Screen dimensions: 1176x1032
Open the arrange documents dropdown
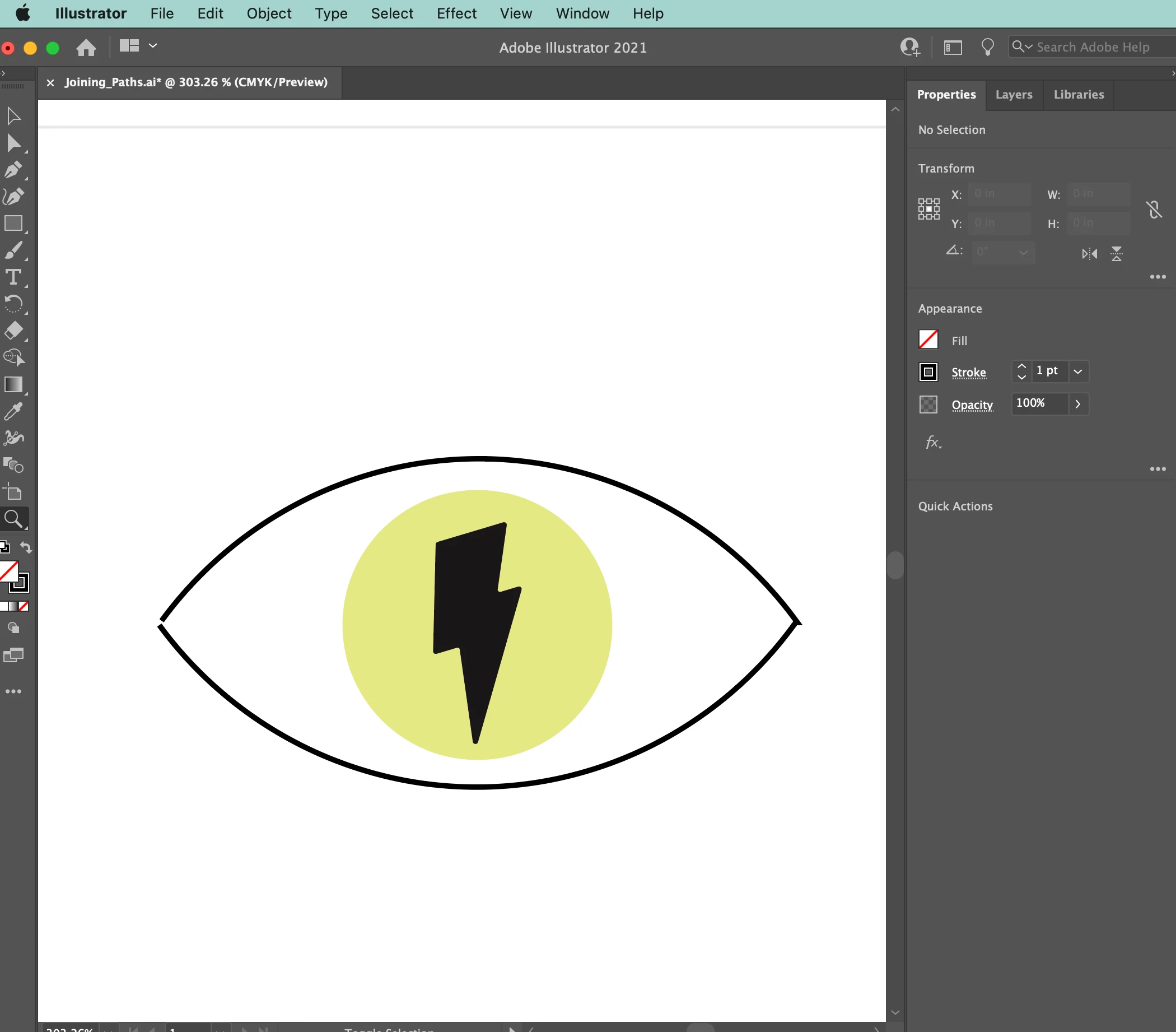tap(153, 45)
